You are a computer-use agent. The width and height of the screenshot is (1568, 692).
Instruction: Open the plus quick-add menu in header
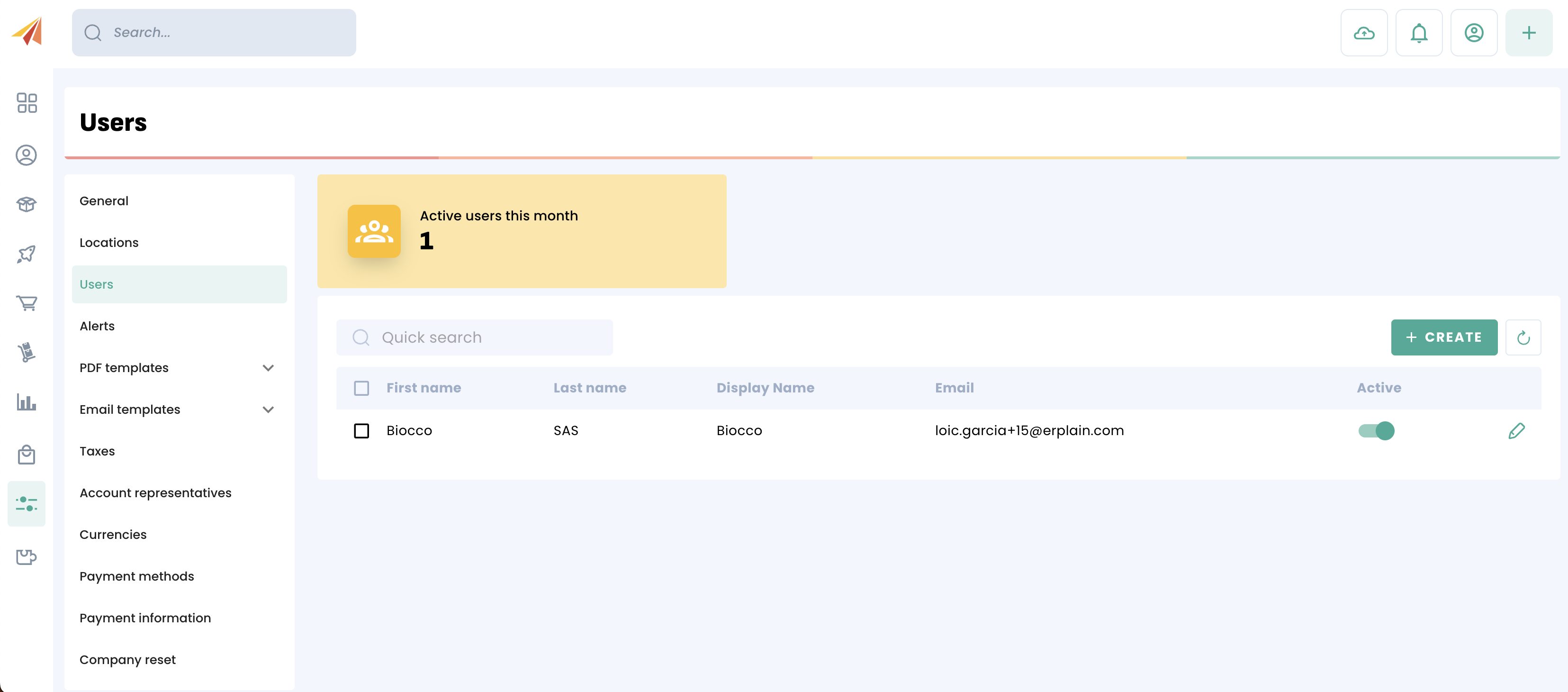[1528, 33]
